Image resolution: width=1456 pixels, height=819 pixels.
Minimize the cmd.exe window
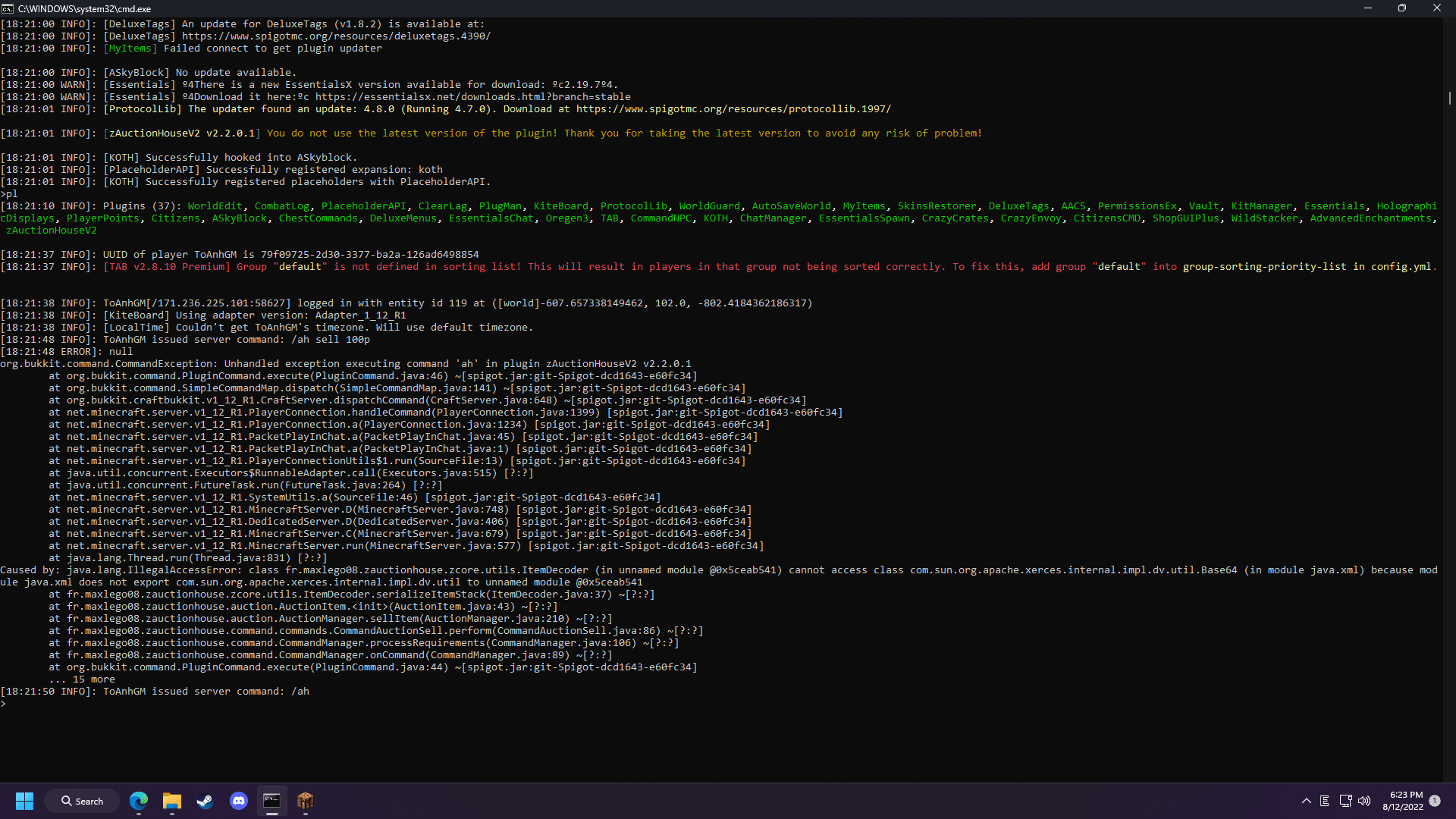[1368, 8]
